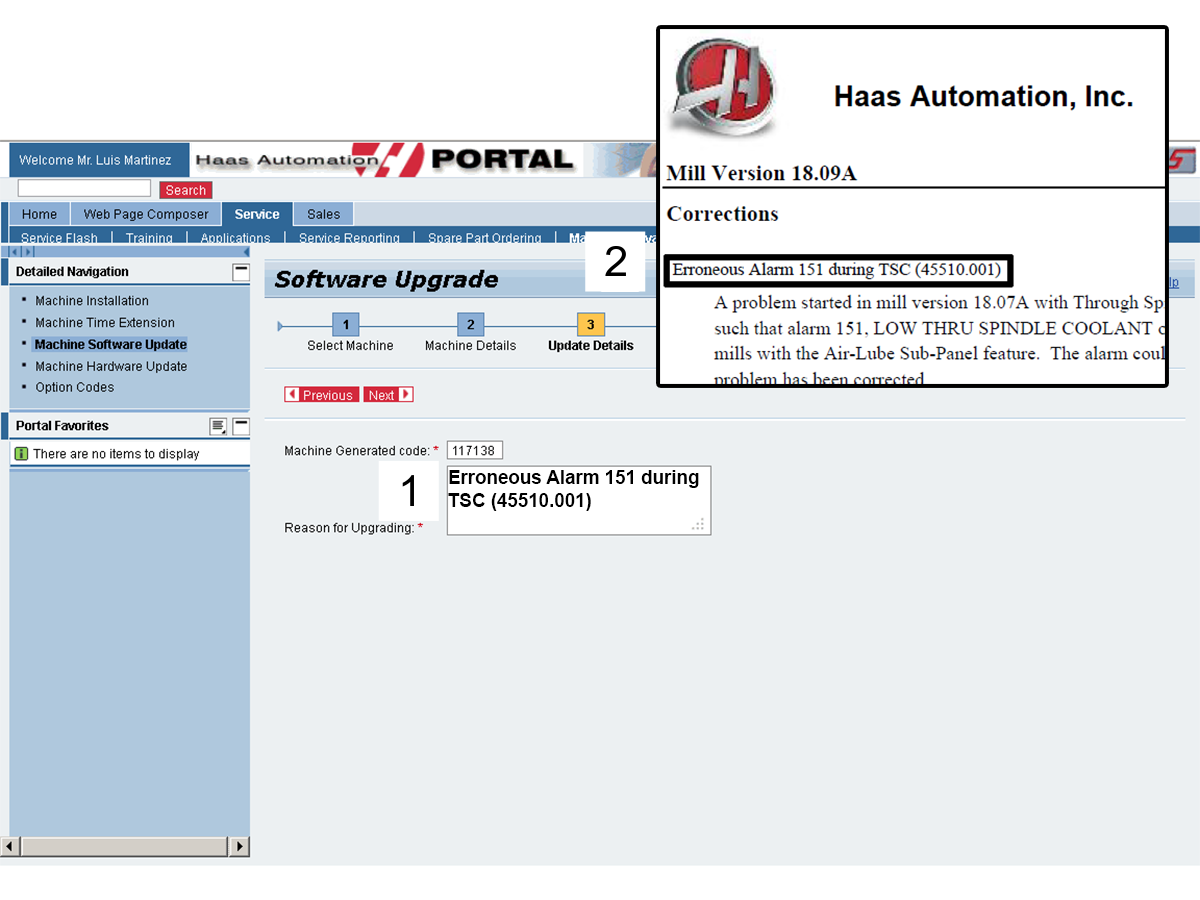Click the Welcome Mr. Luis Martinez text

95,160
